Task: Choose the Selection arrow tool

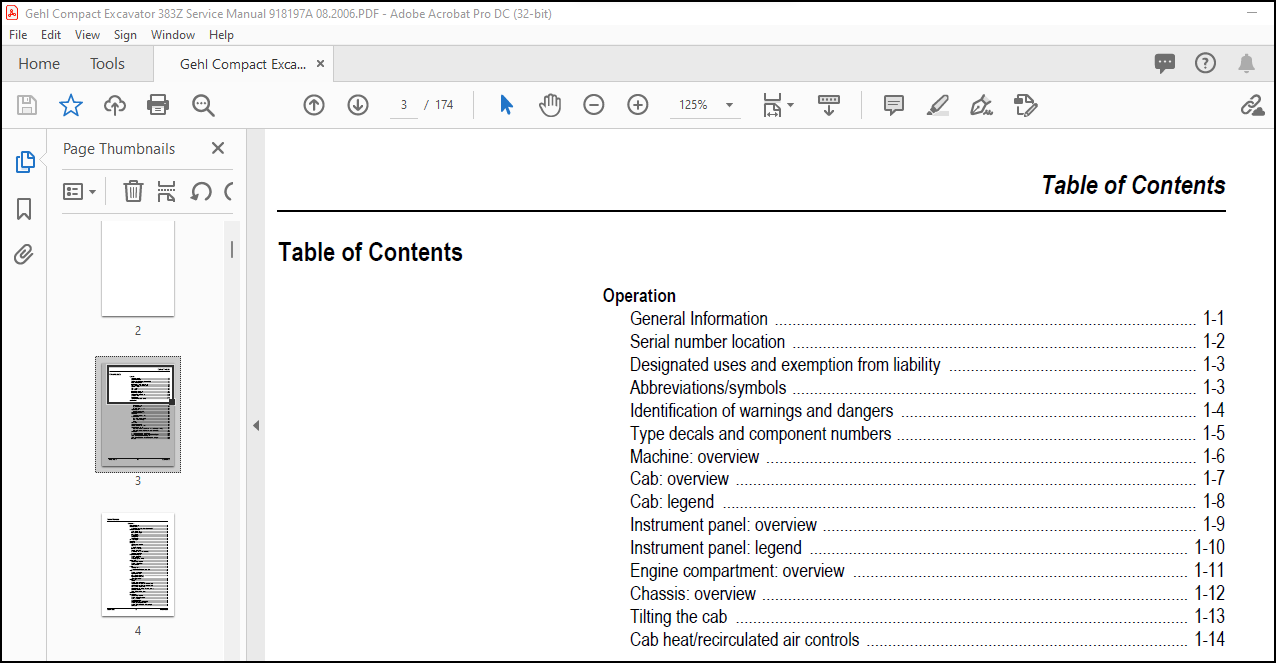Action: pyautogui.click(x=506, y=105)
